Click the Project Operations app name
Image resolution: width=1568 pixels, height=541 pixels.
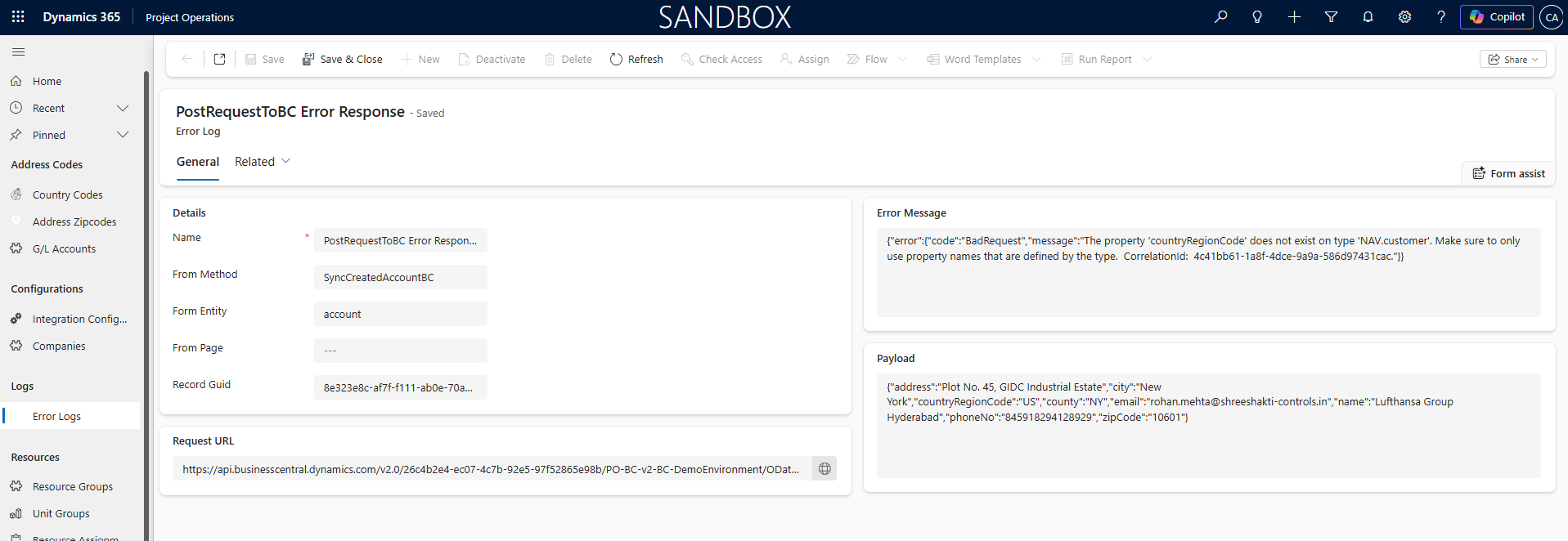coord(190,17)
